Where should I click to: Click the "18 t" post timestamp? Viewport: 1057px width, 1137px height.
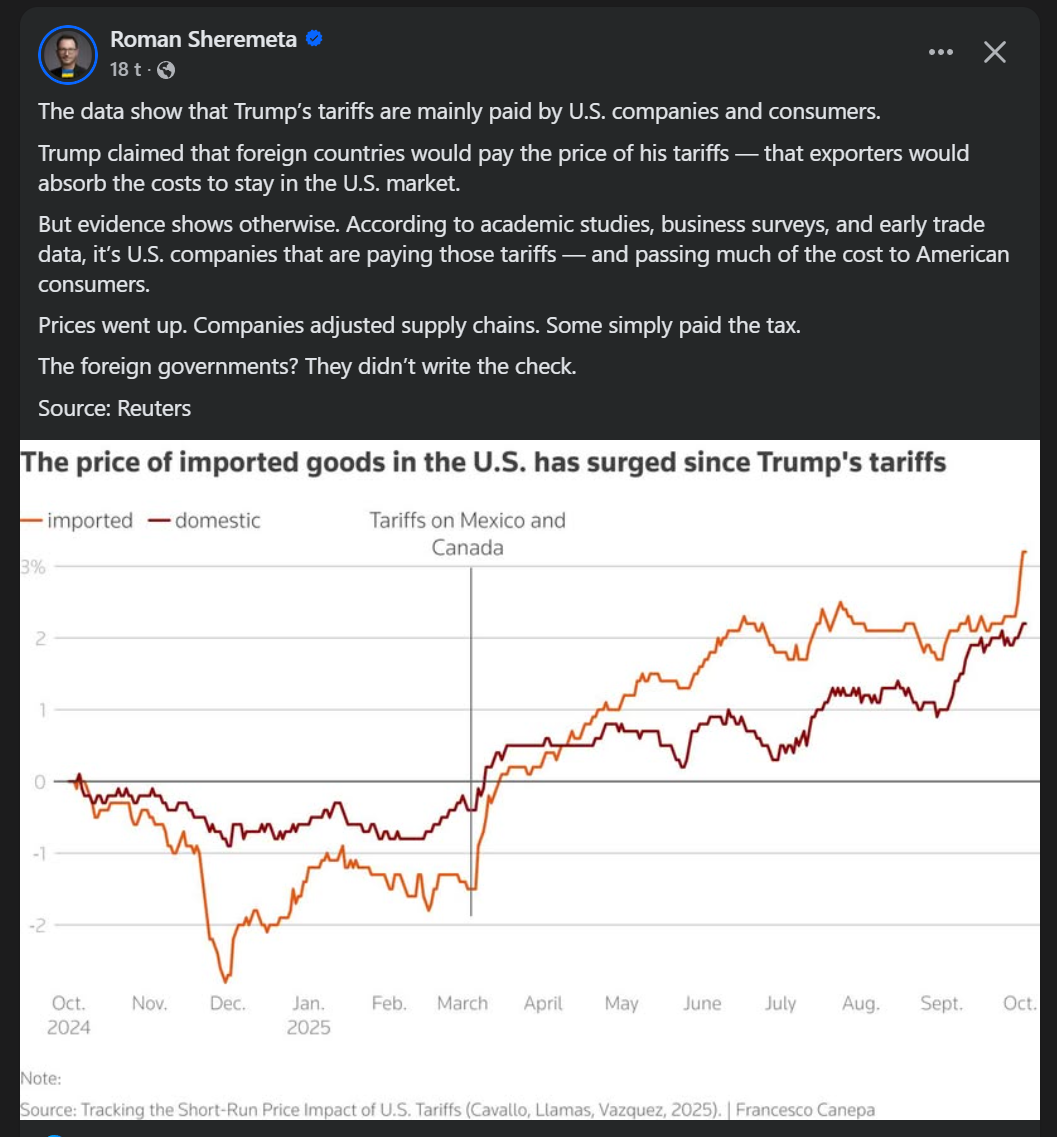[125, 70]
